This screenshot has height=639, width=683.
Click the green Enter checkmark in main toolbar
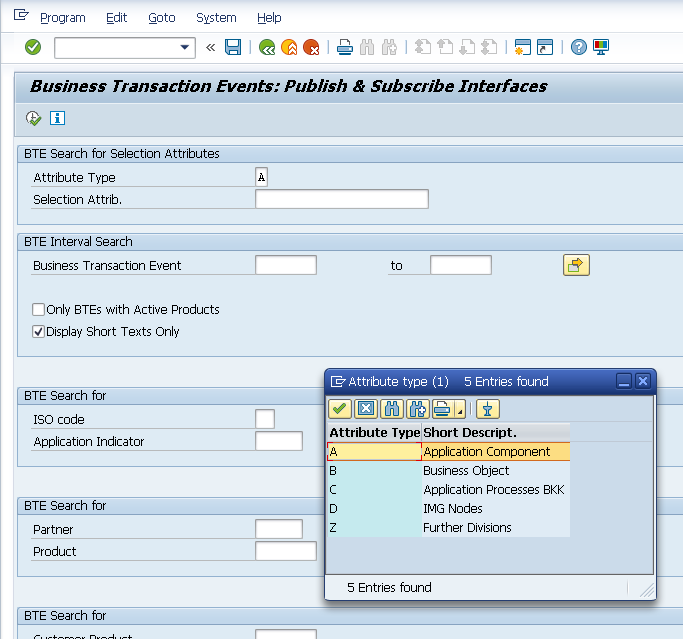[x=33, y=47]
